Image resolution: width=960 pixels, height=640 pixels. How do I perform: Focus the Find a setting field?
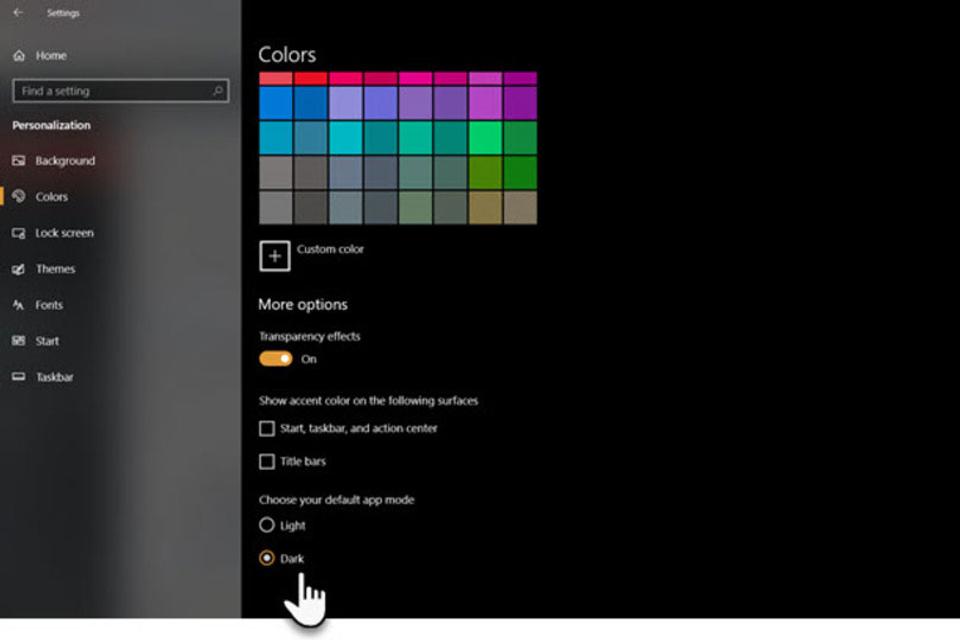121,91
